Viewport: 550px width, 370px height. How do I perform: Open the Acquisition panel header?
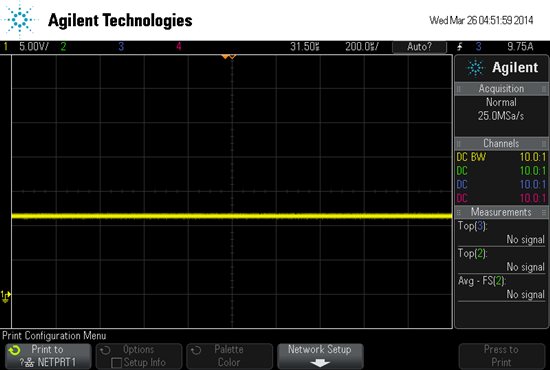coord(501,89)
